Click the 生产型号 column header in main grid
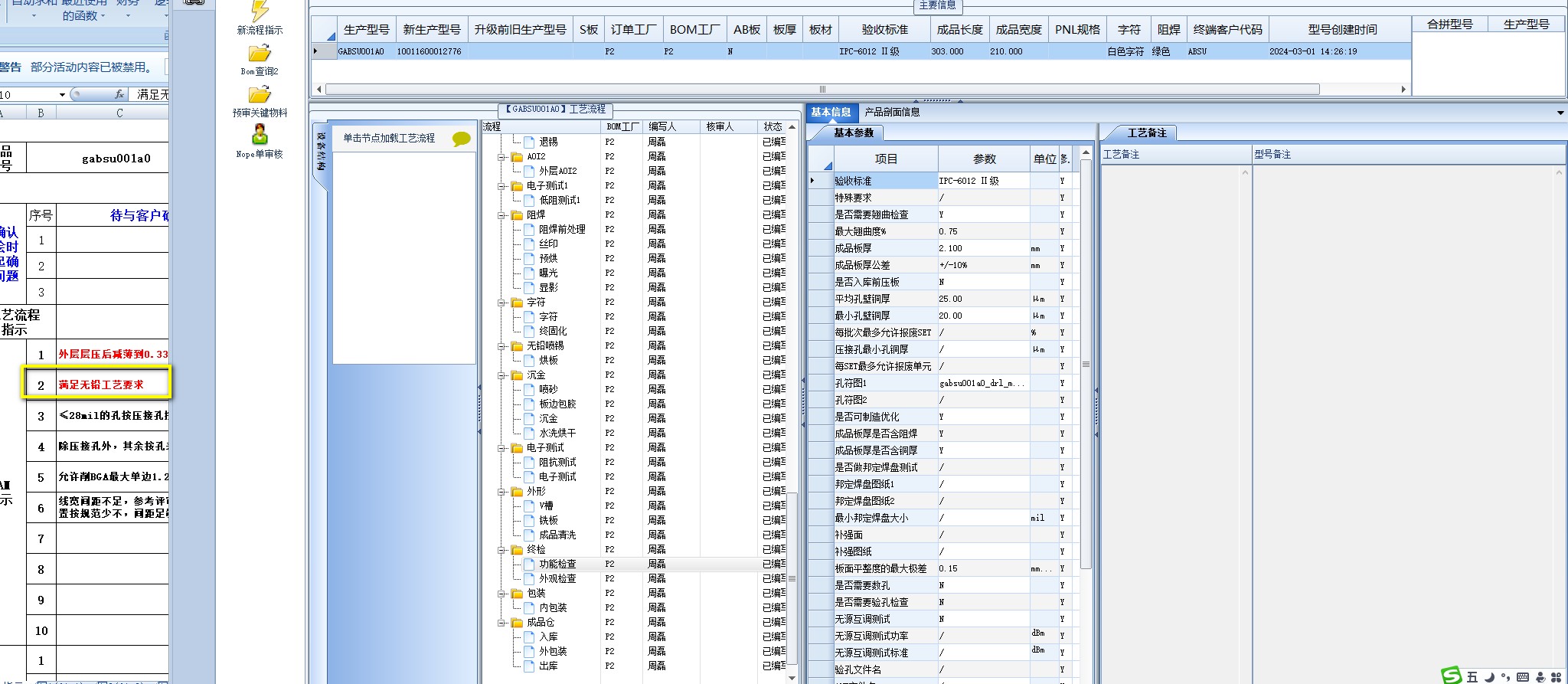The height and width of the screenshot is (684, 1568). 366,29
